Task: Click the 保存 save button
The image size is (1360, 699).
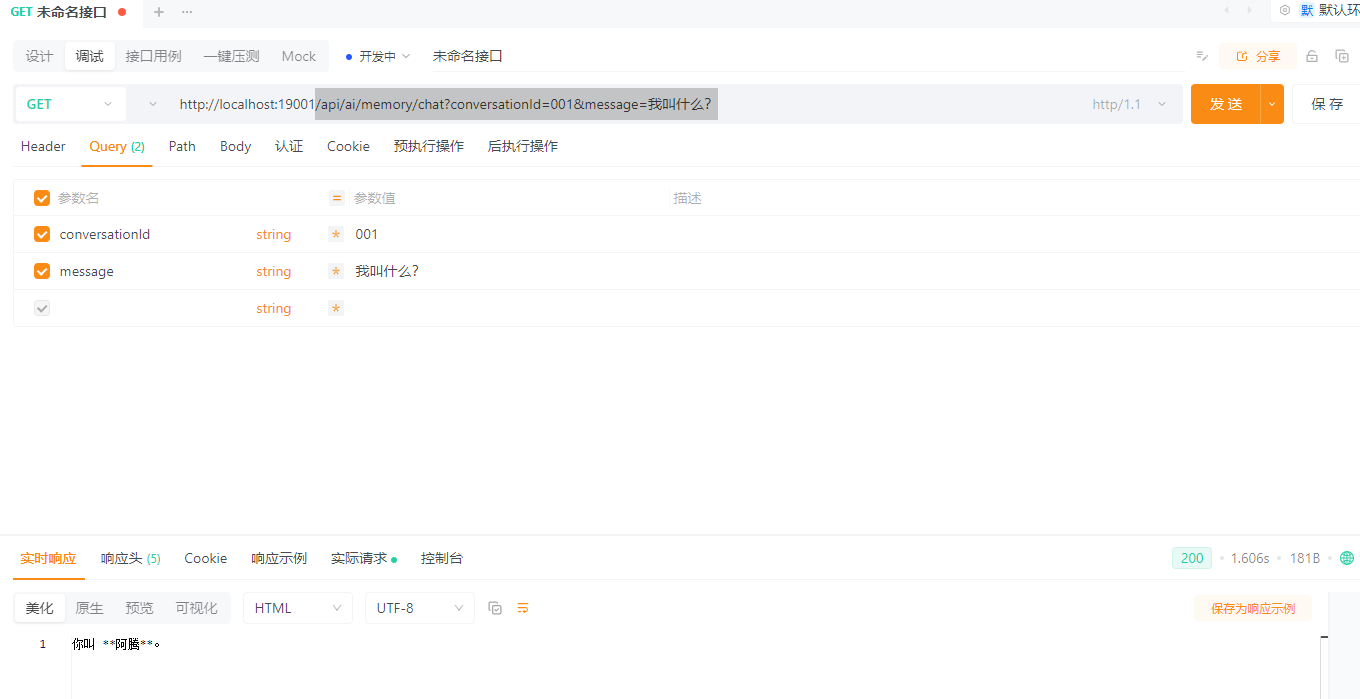Action: pyautogui.click(x=1326, y=104)
